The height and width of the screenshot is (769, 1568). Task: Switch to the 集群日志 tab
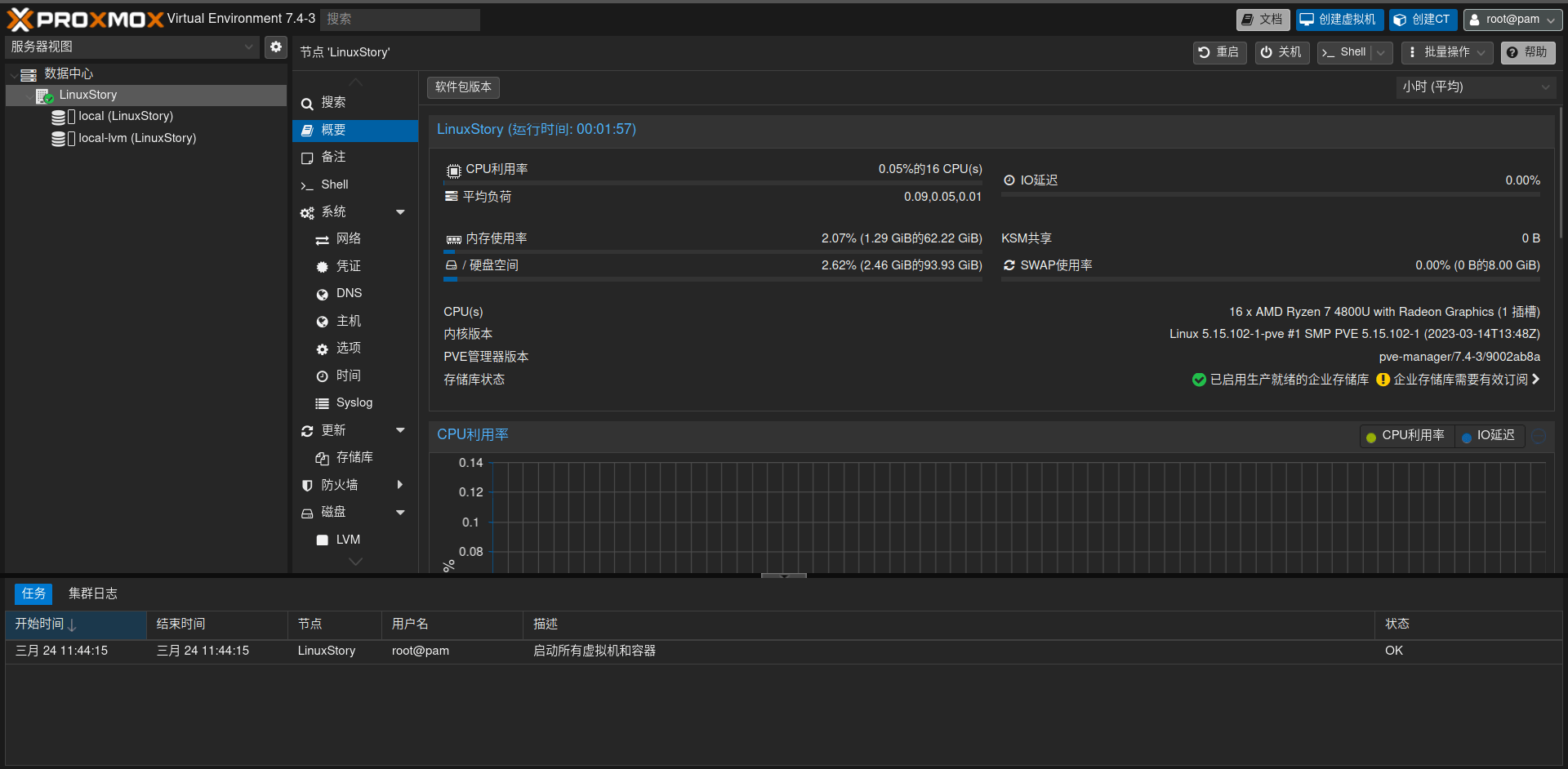92,593
